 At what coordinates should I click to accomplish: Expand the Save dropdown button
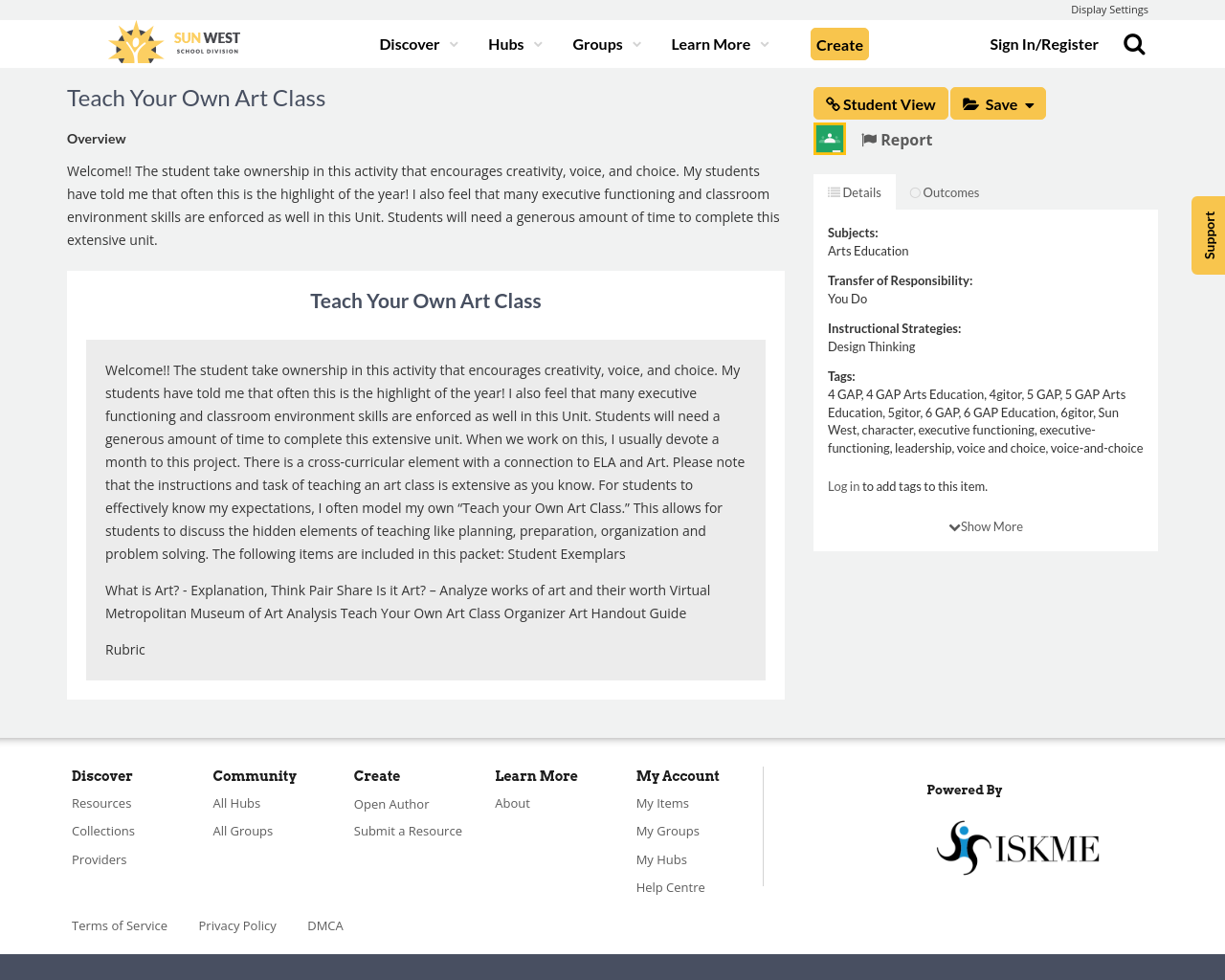[x=997, y=103]
